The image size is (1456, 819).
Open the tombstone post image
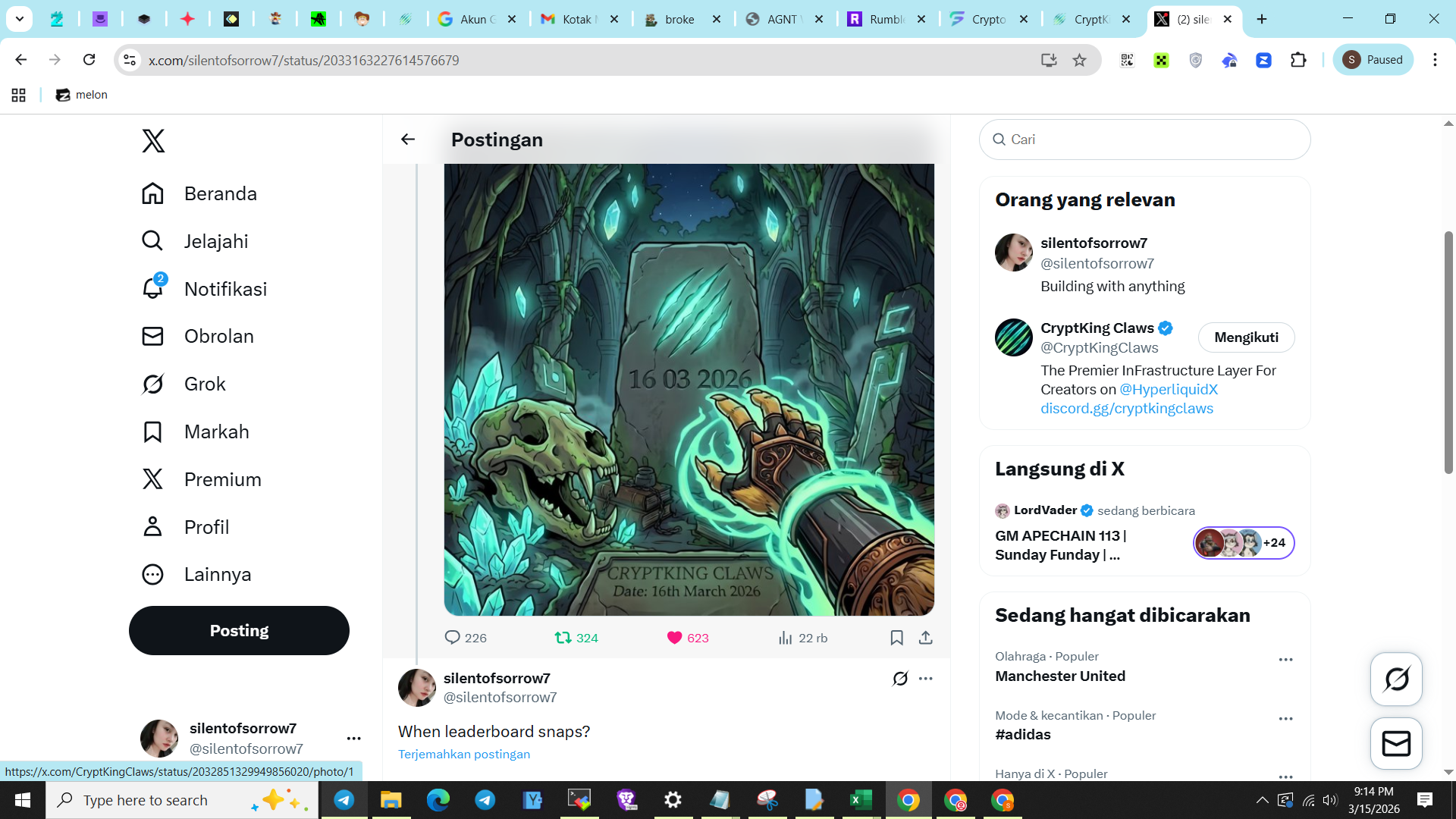[689, 390]
